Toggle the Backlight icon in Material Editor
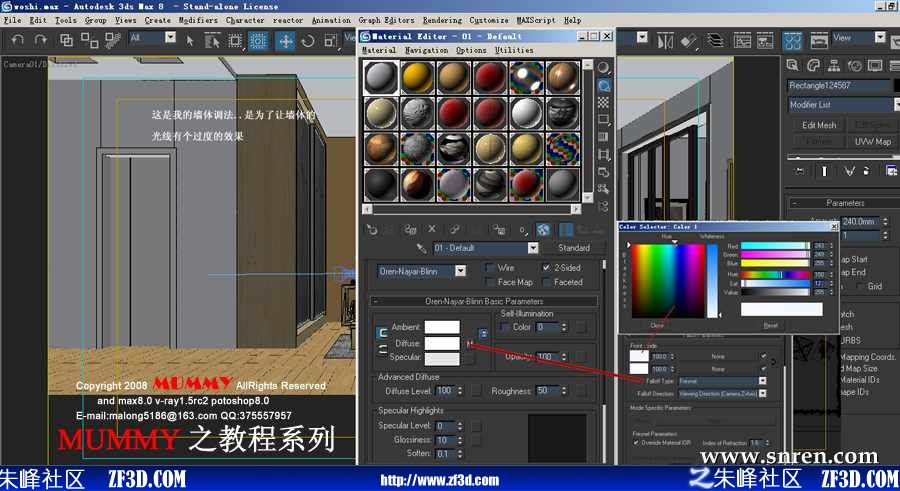 (x=603, y=86)
